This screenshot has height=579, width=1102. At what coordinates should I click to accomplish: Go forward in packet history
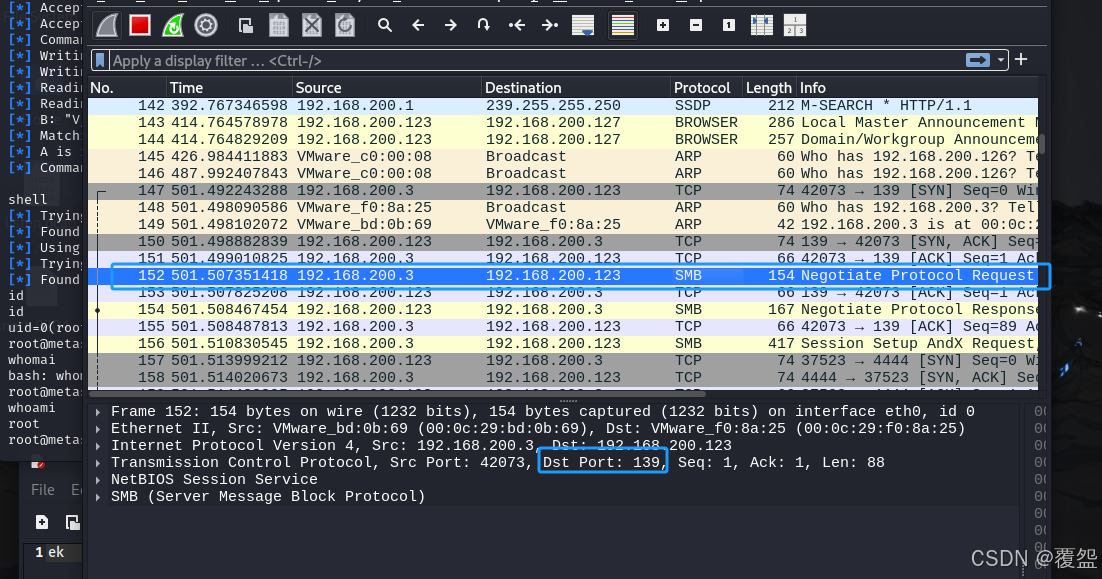click(450, 26)
